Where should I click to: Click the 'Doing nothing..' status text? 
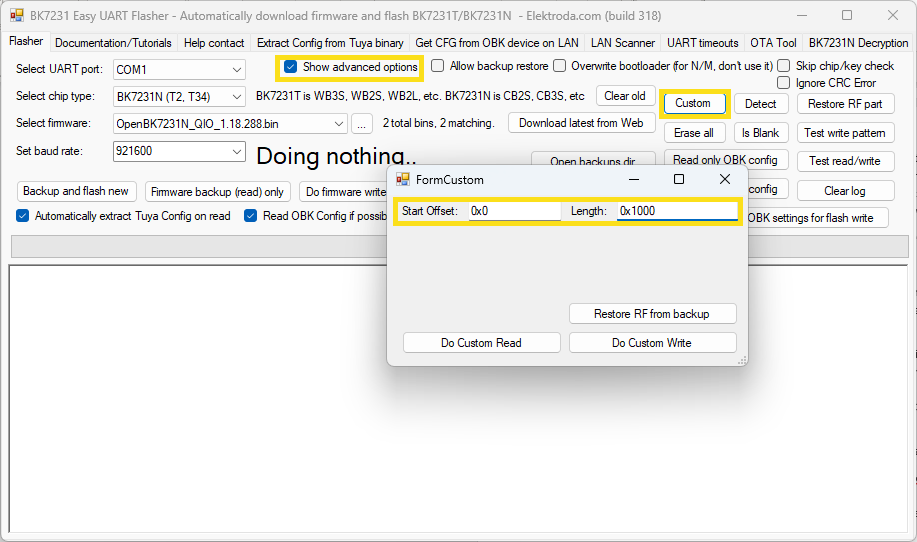pos(336,156)
